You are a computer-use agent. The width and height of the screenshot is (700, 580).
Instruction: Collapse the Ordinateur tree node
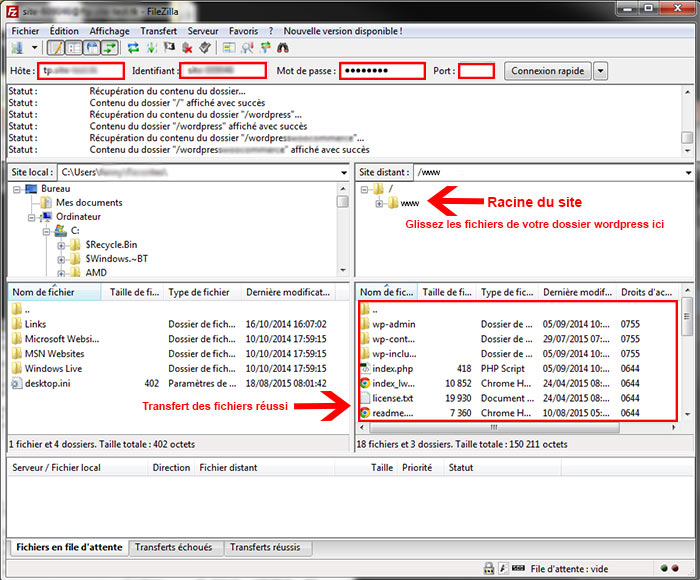tap(31, 217)
